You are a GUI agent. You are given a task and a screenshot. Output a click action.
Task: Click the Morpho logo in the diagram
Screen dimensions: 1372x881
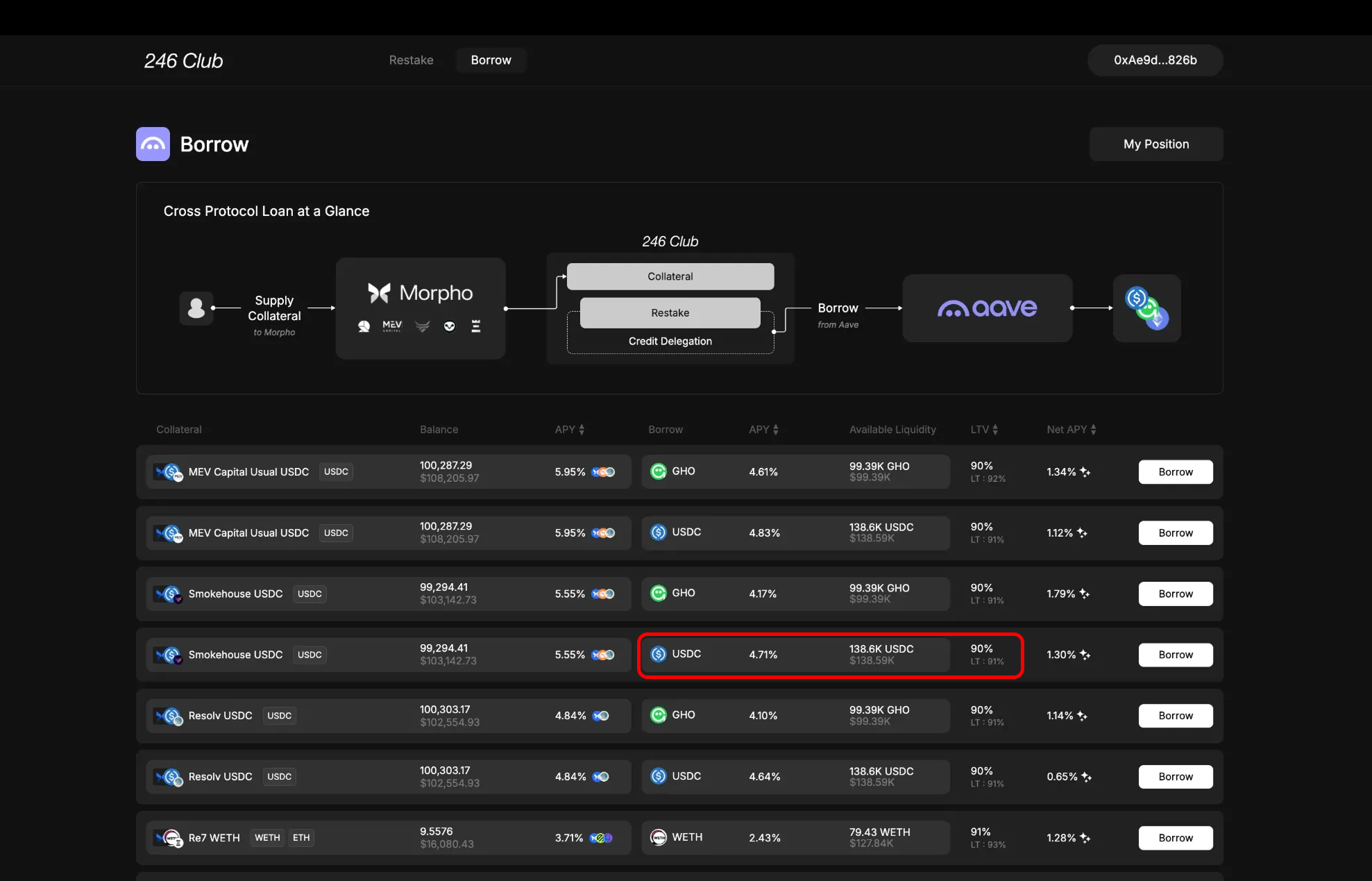coord(421,293)
